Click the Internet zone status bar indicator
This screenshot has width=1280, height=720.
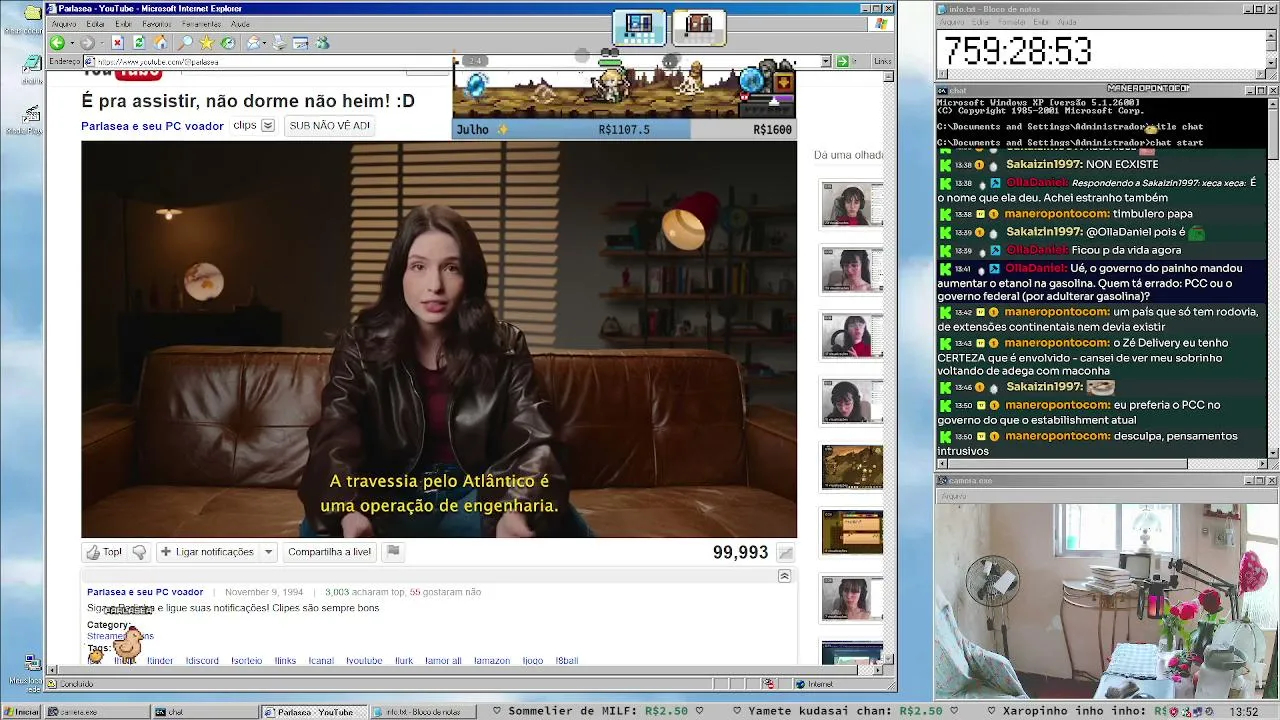coord(814,684)
